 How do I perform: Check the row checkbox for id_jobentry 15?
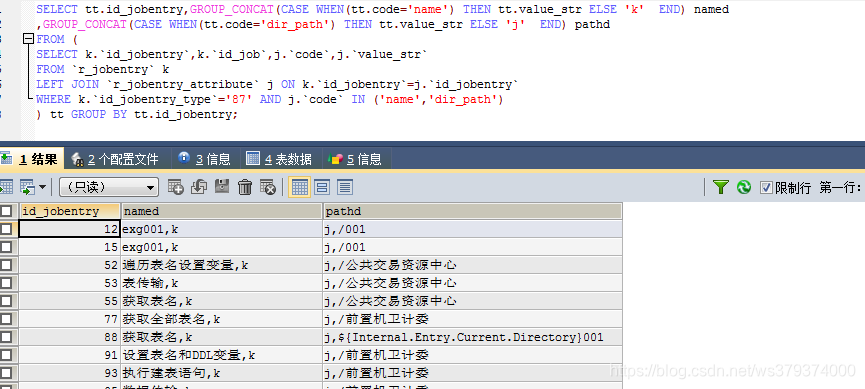click(6, 247)
